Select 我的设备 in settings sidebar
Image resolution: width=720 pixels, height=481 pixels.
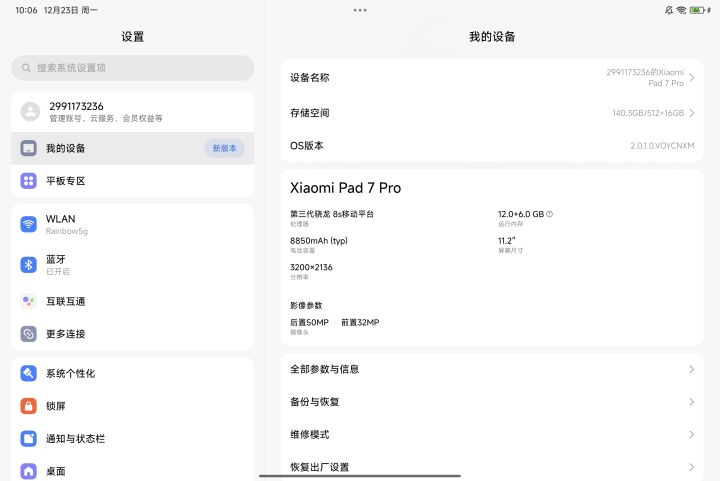point(133,148)
